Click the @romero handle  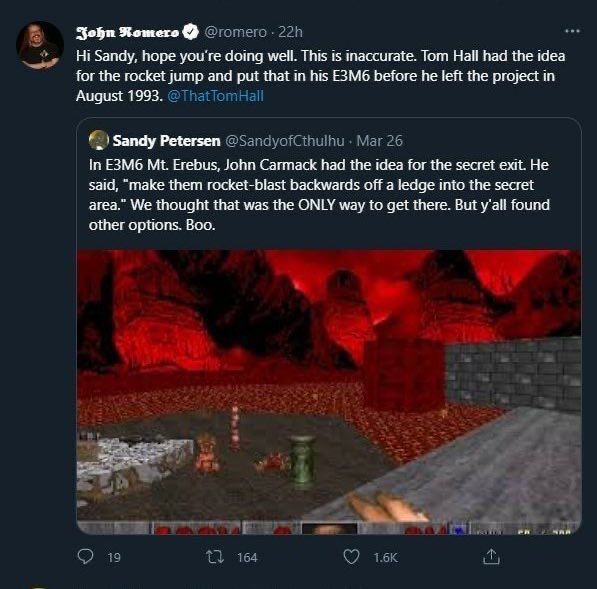click(x=235, y=32)
